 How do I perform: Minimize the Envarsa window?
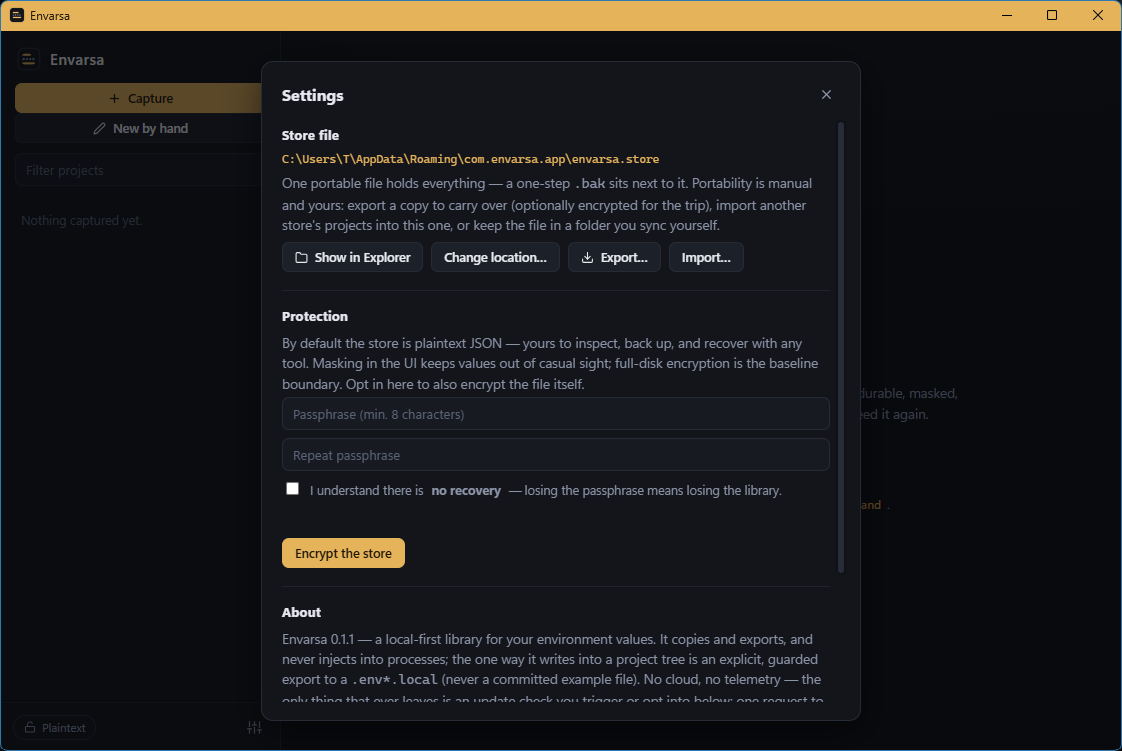pyautogui.click(x=1007, y=15)
